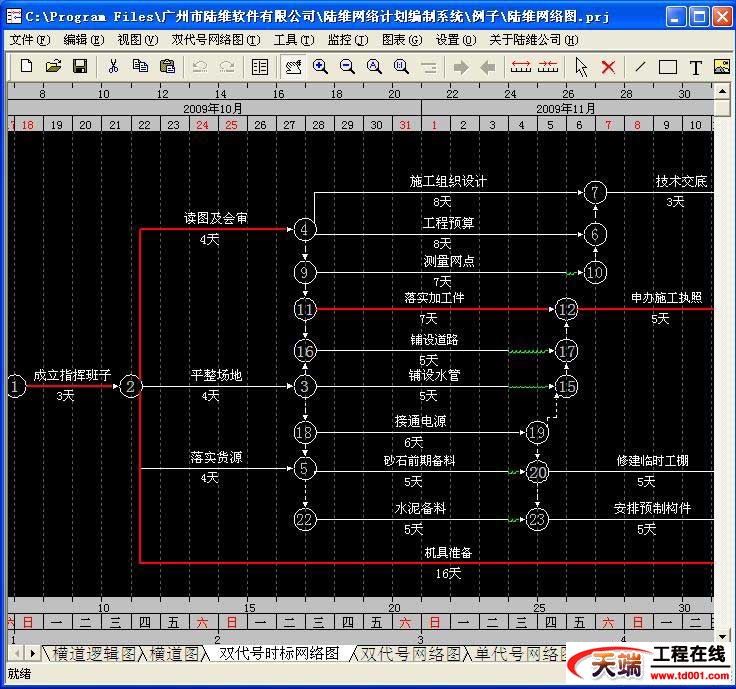This screenshot has width=736, height=689.
Task: Open the 文件 menu
Action: point(28,40)
